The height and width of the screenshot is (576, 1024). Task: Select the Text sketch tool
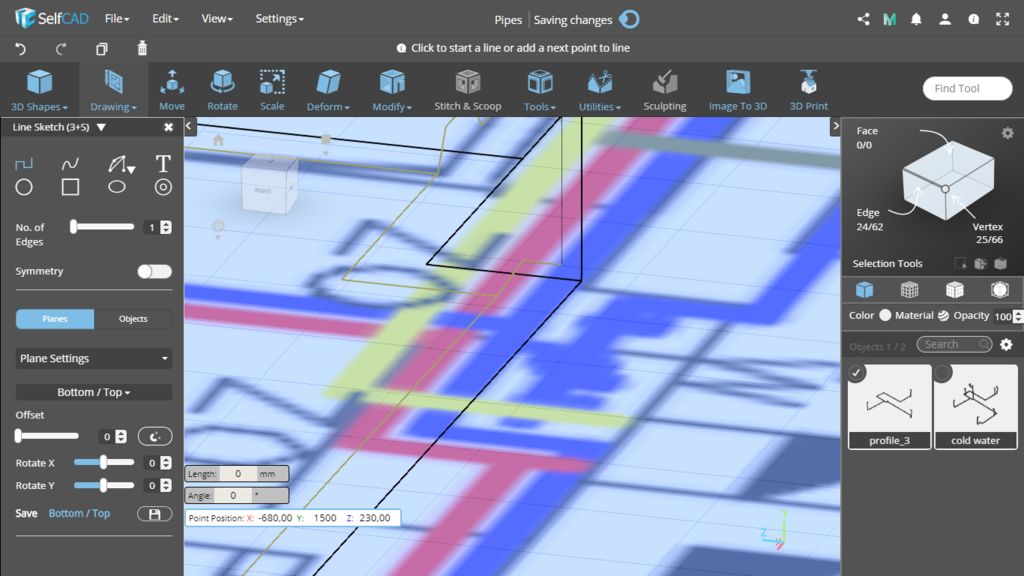tap(163, 163)
